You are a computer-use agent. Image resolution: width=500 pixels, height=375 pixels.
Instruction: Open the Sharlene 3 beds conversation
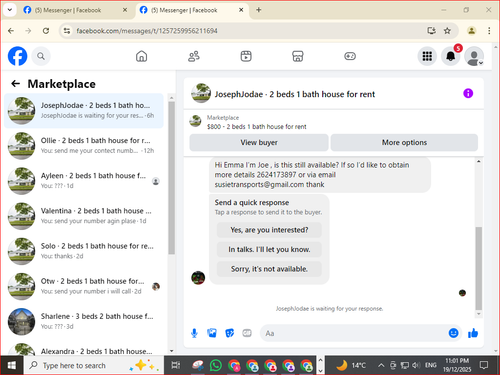click(x=84, y=322)
